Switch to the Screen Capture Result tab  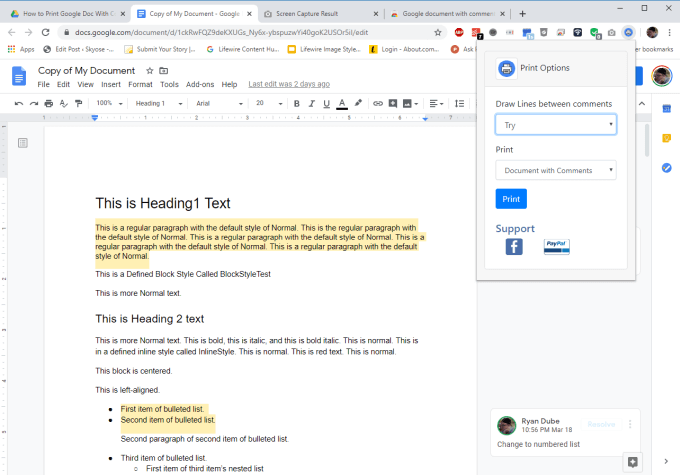pos(318,14)
